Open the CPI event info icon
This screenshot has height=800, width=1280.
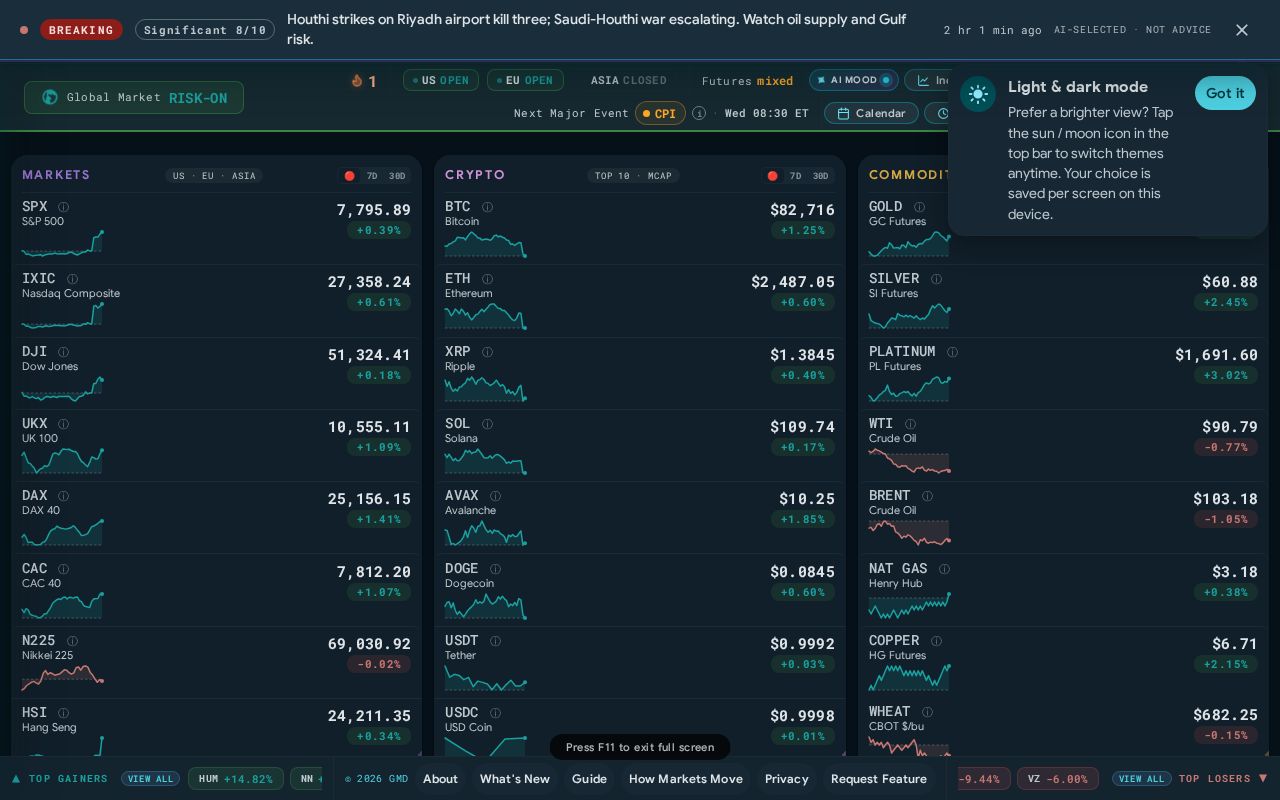pos(699,113)
